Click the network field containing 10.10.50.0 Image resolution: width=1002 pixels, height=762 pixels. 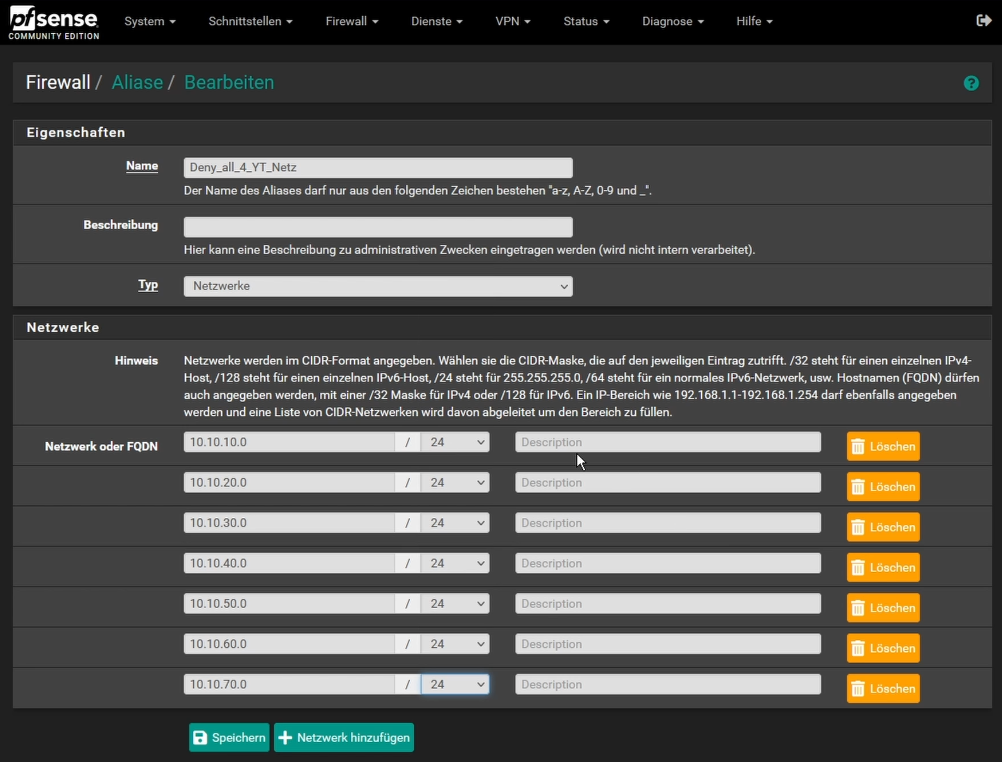pos(289,603)
